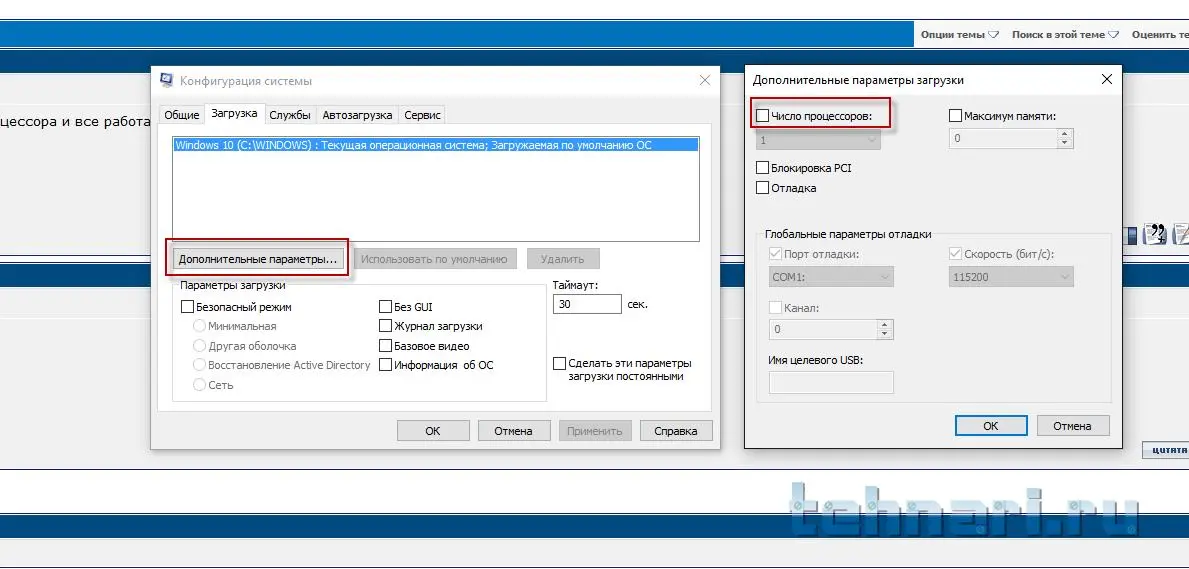Decrease the maximum memory spinner value
Image resolution: width=1189 pixels, height=569 pixels.
[1065, 143]
